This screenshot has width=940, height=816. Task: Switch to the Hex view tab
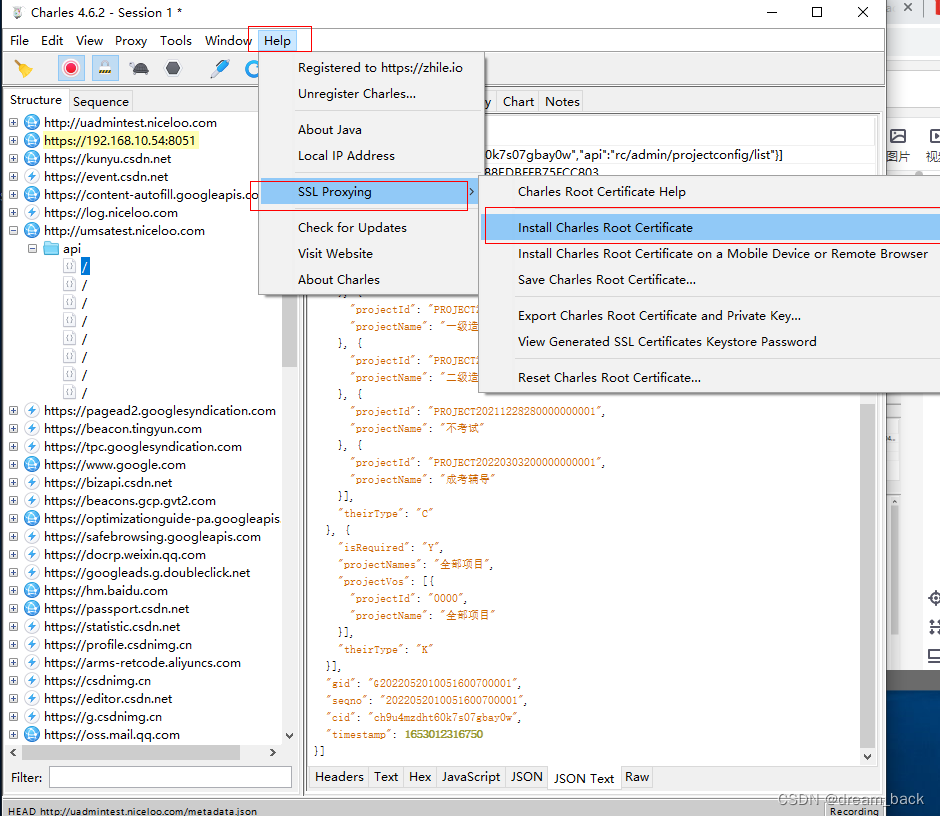420,777
